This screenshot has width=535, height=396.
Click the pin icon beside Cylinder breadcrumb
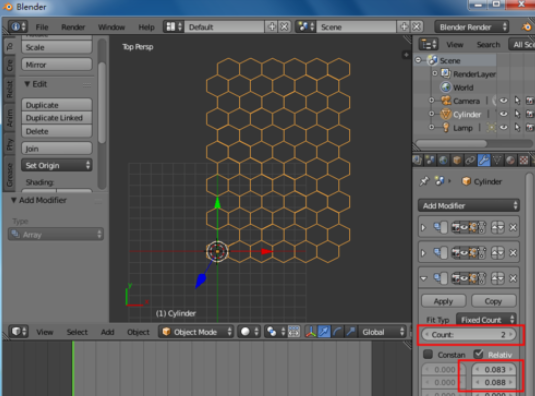pos(424,181)
